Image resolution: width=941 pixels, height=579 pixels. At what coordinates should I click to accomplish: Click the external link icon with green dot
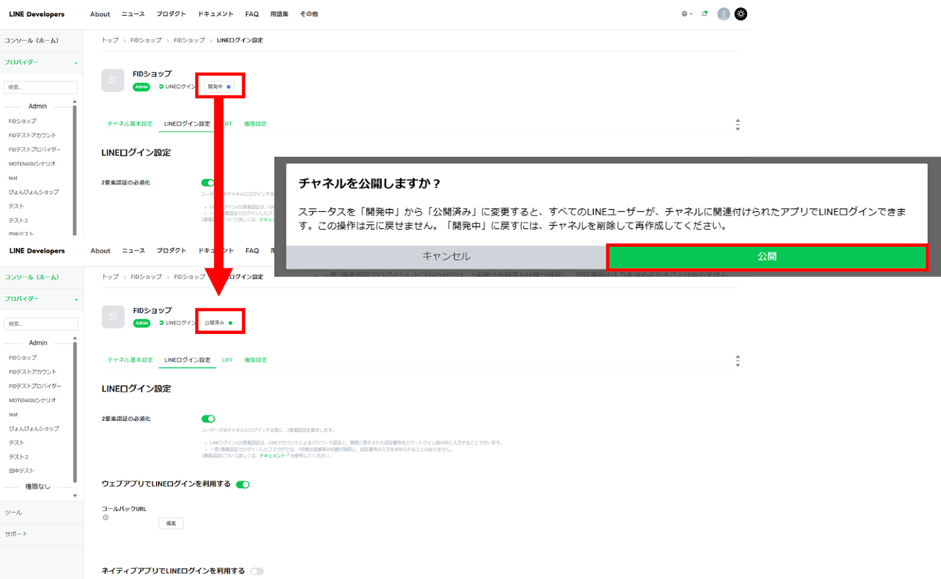(705, 14)
